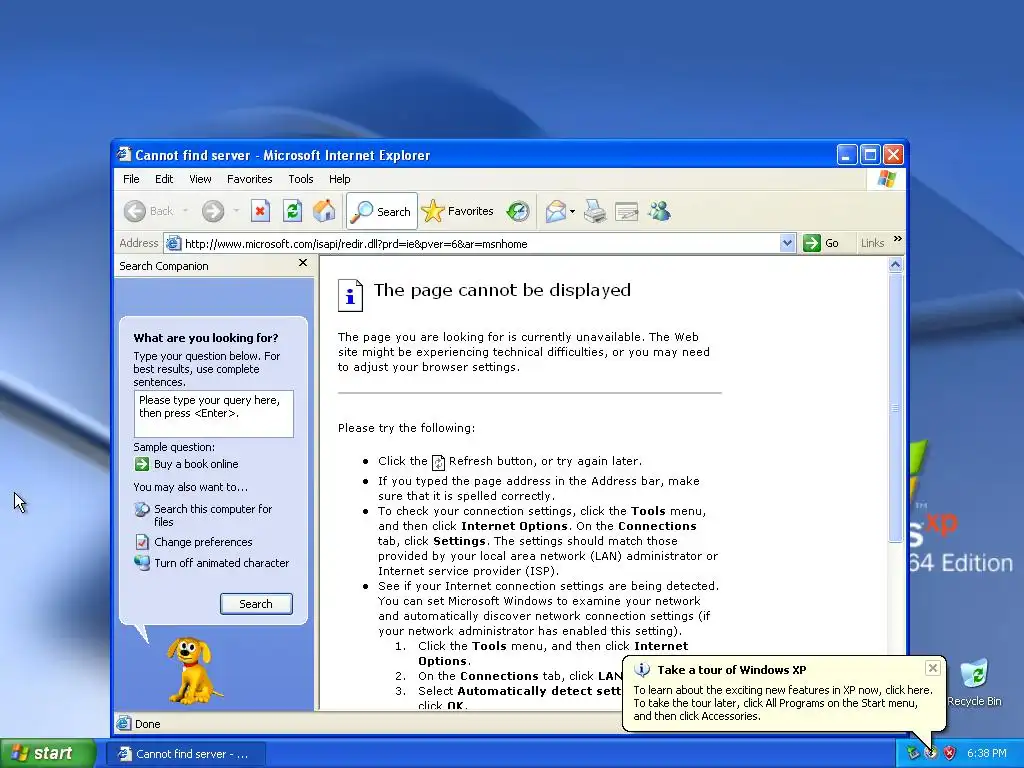
Task: Click the address URL text field
Action: 481,244
